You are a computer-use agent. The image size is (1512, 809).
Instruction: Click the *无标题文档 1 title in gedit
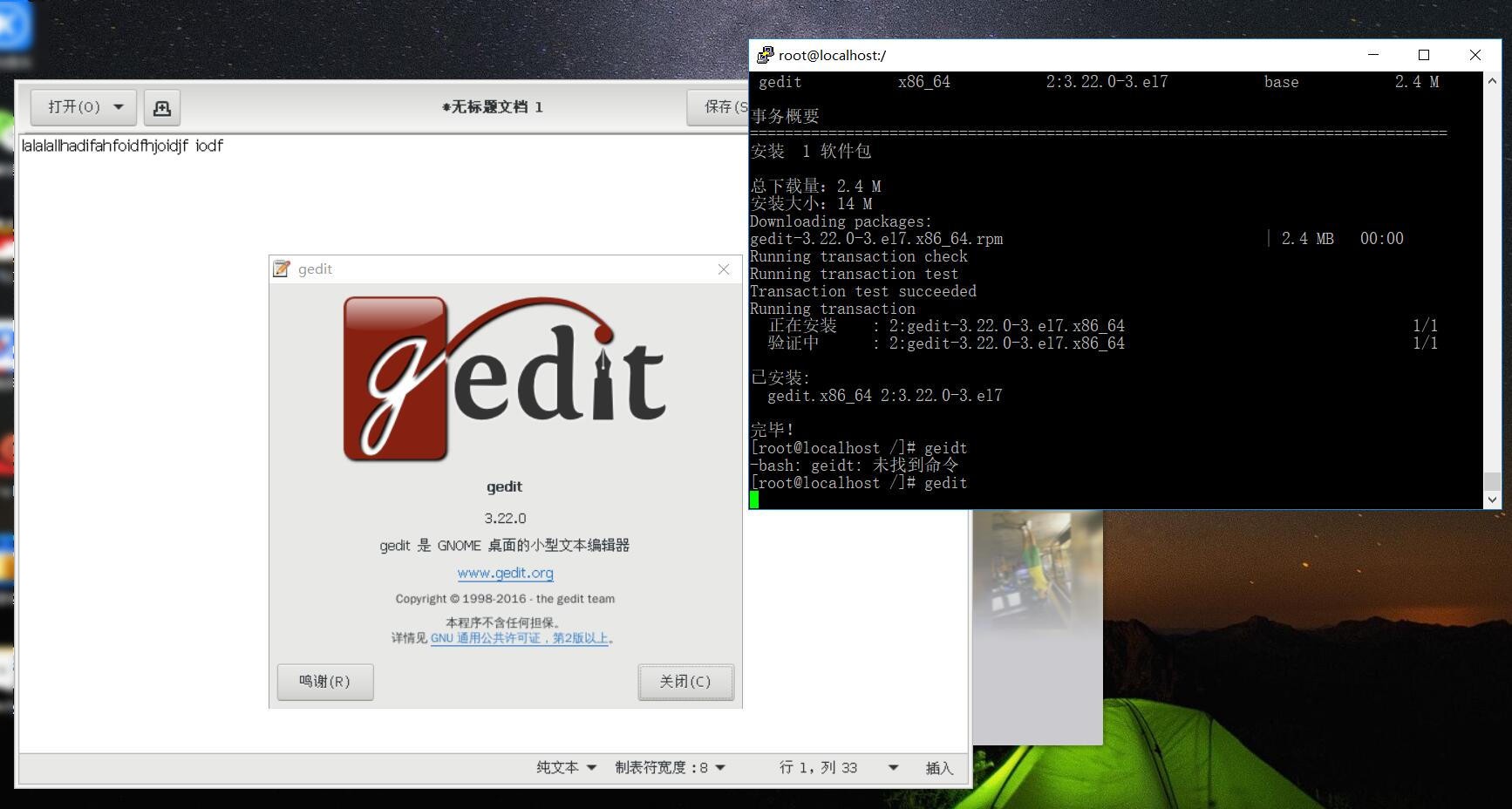[x=493, y=107]
